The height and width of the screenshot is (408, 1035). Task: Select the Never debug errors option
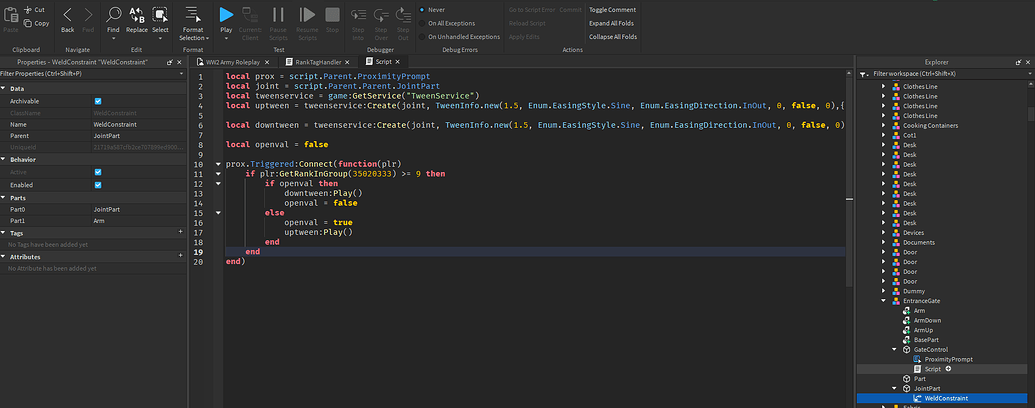coord(422,10)
